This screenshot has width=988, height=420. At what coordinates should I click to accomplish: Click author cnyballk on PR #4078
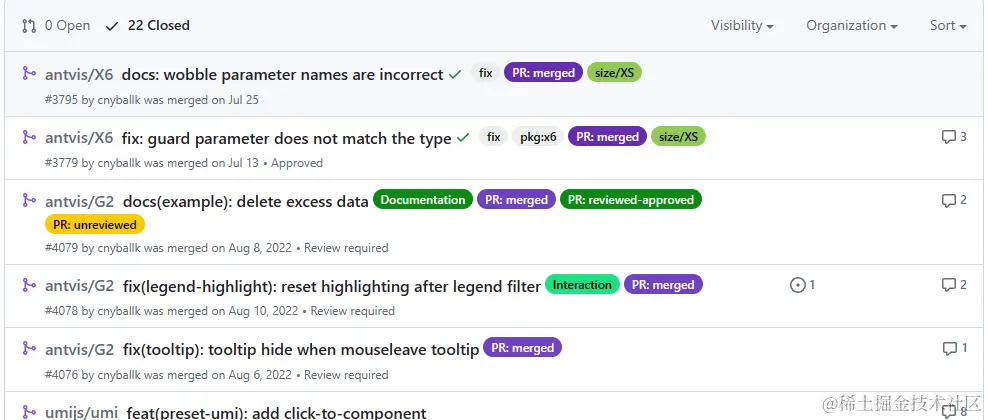119,311
